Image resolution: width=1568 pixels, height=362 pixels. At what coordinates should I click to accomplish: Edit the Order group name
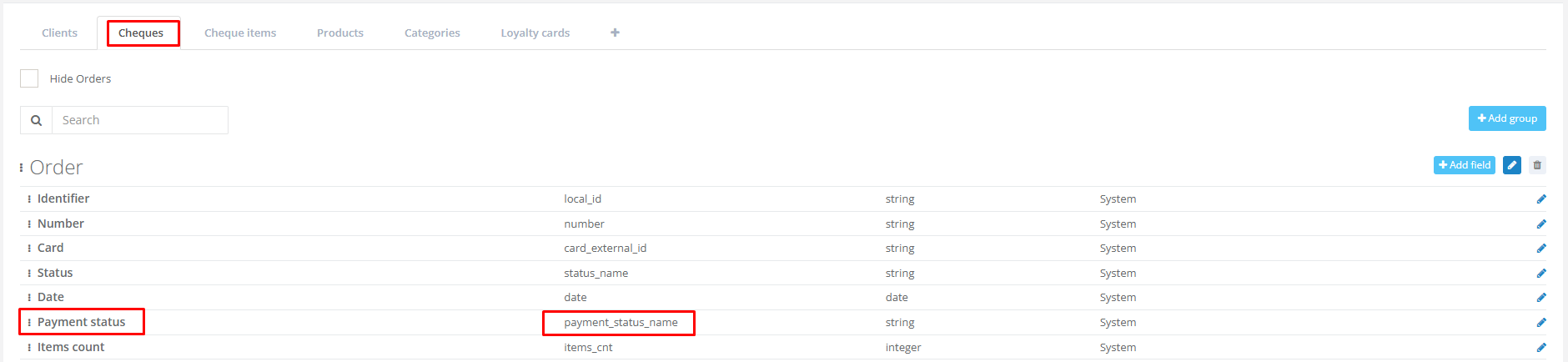click(1511, 165)
